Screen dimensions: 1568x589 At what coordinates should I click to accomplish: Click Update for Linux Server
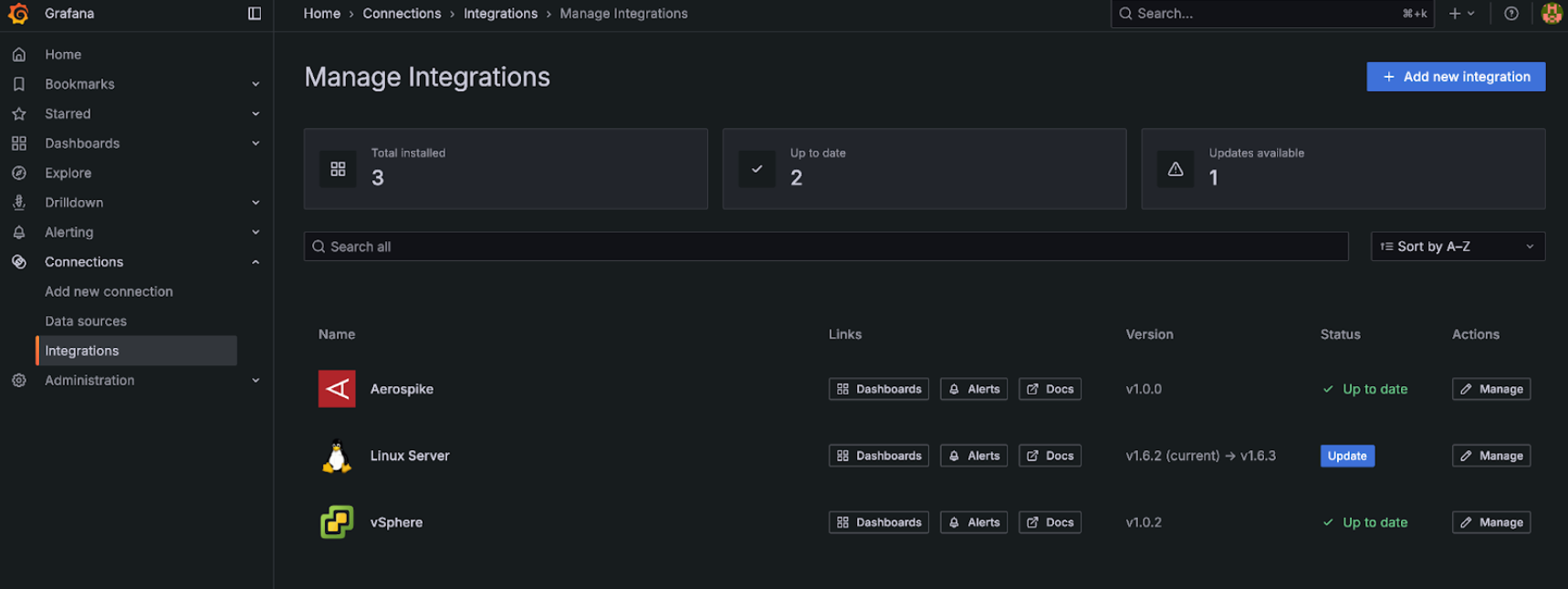1346,456
